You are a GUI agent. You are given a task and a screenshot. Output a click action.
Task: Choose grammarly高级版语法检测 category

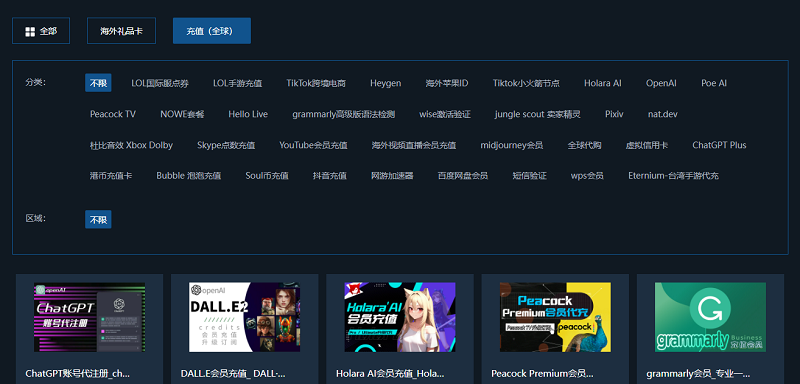343,114
